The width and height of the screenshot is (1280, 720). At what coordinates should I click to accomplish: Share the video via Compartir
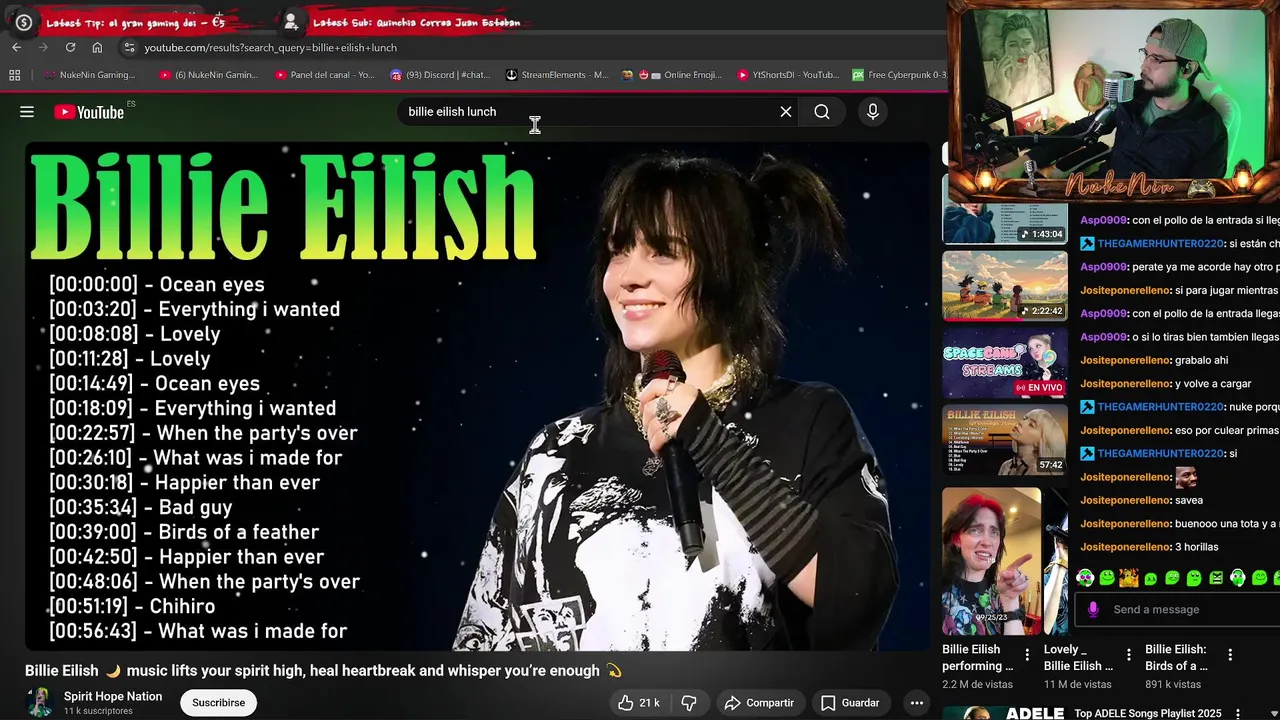[759, 703]
